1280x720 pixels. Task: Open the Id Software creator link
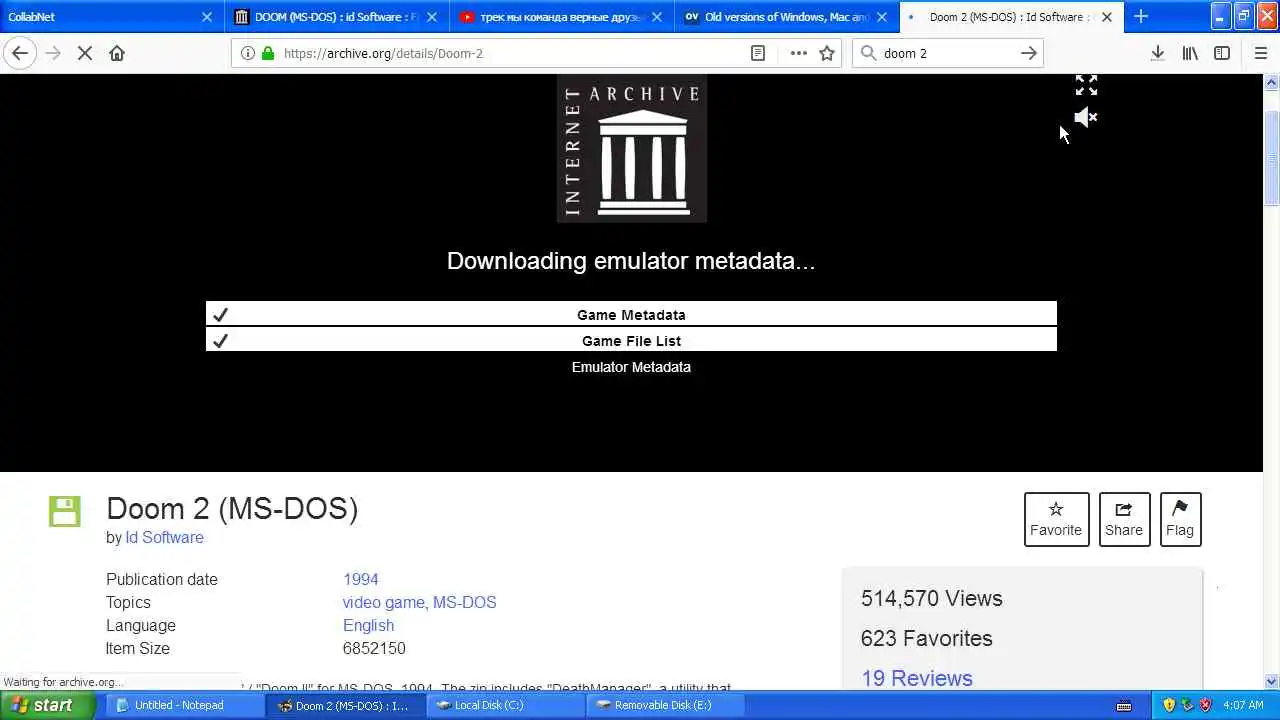click(164, 537)
